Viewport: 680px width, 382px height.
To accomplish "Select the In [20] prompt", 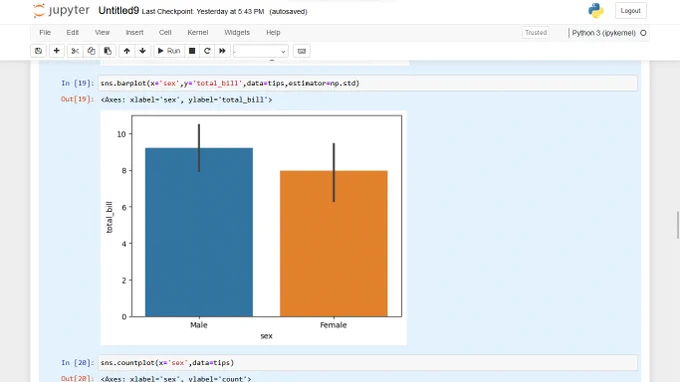I will pos(77,362).
